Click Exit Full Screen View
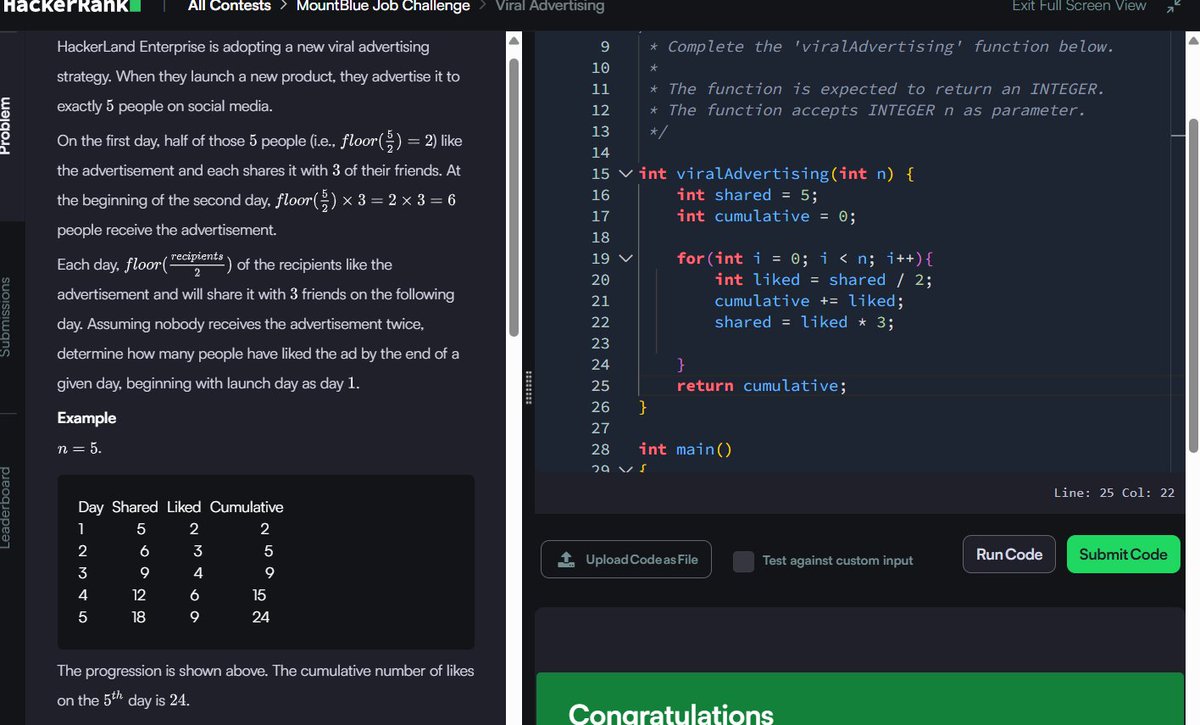Screen dimensions: 1200x725 tap(1079, 6)
